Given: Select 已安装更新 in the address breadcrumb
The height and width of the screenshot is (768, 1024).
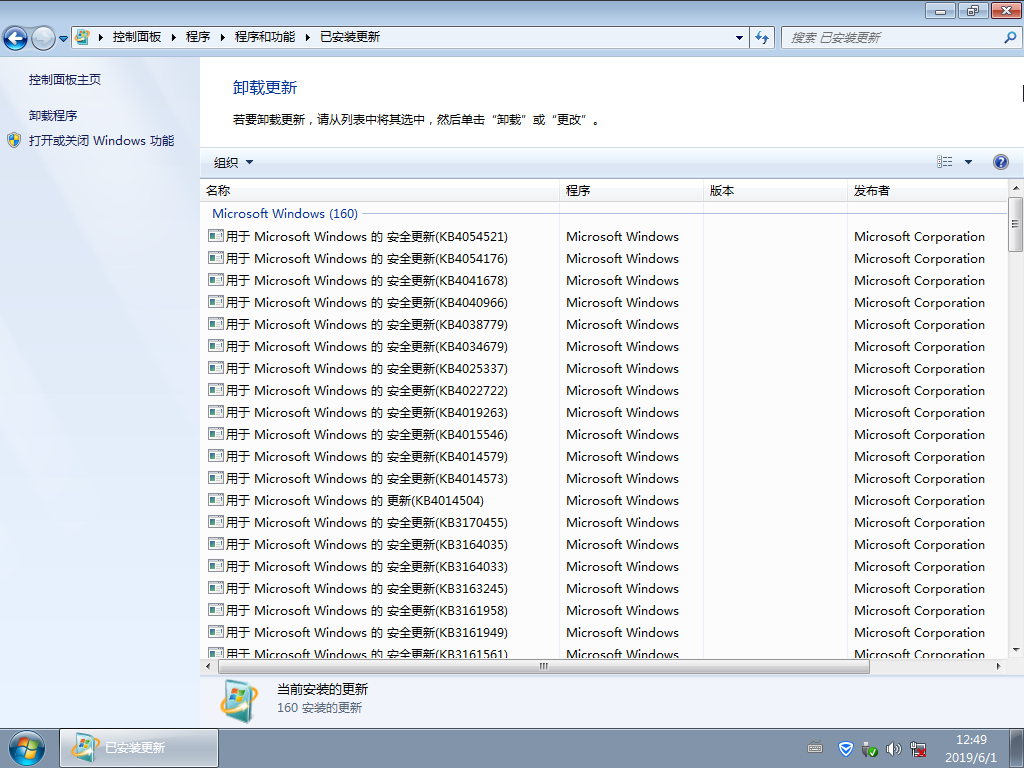Looking at the screenshot, I should [x=350, y=37].
